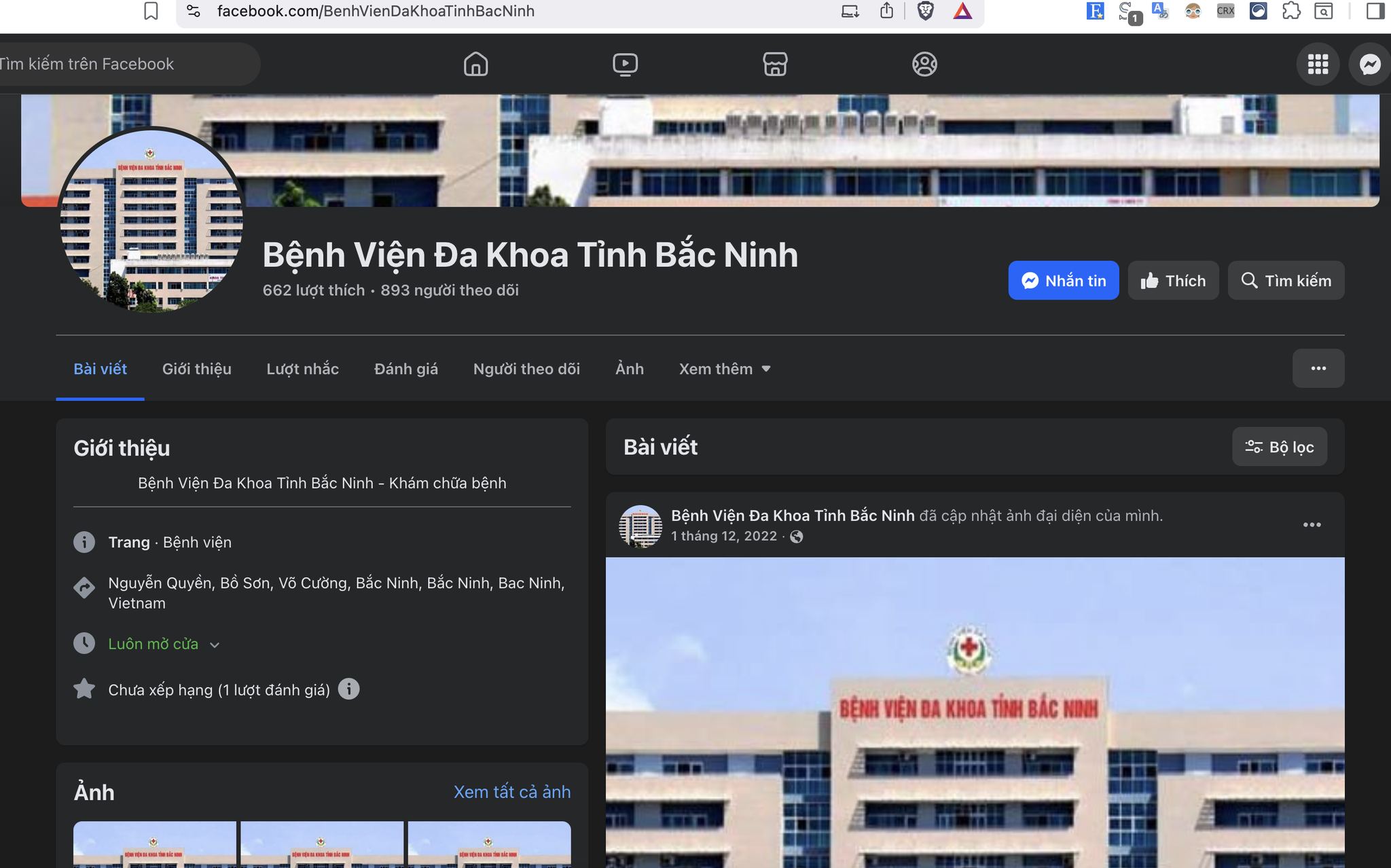Image resolution: width=1391 pixels, height=868 pixels.
Task: Open the CRX extension icon
Action: (1225, 11)
